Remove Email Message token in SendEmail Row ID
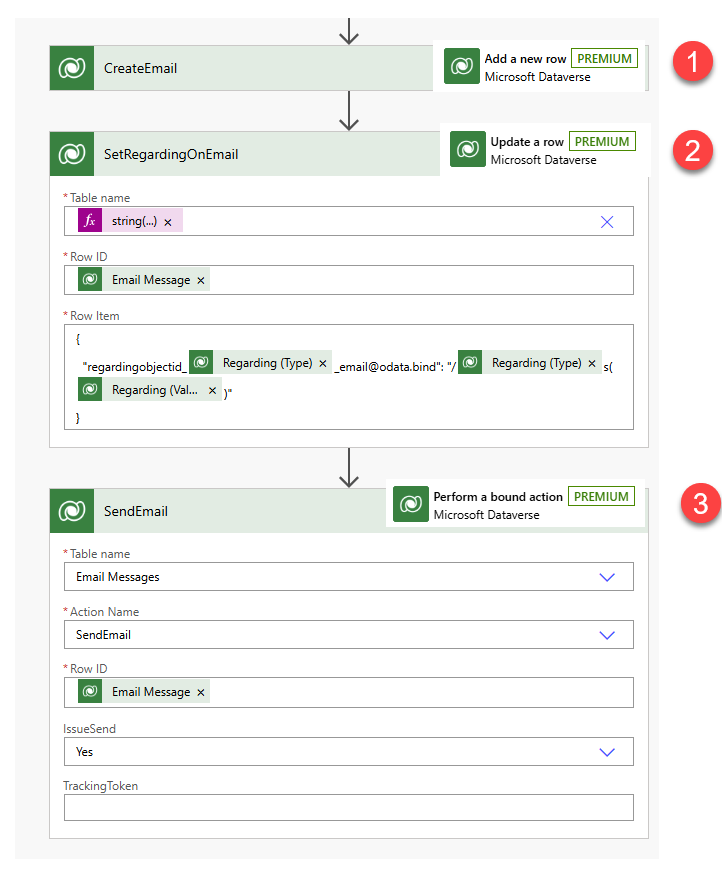Image resolution: width=722 pixels, height=881 pixels. tap(201, 693)
